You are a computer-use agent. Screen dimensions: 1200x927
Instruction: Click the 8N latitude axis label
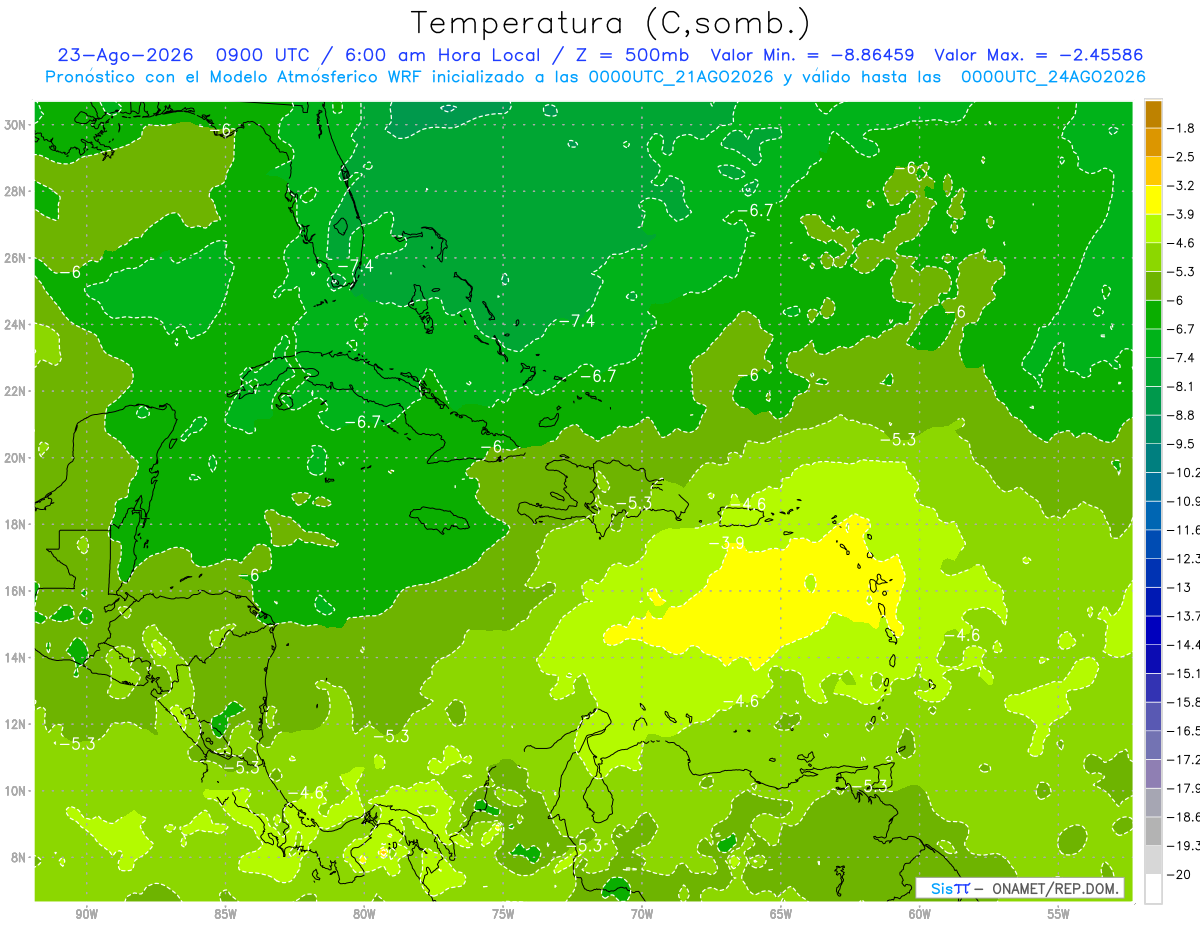[x=20, y=857]
